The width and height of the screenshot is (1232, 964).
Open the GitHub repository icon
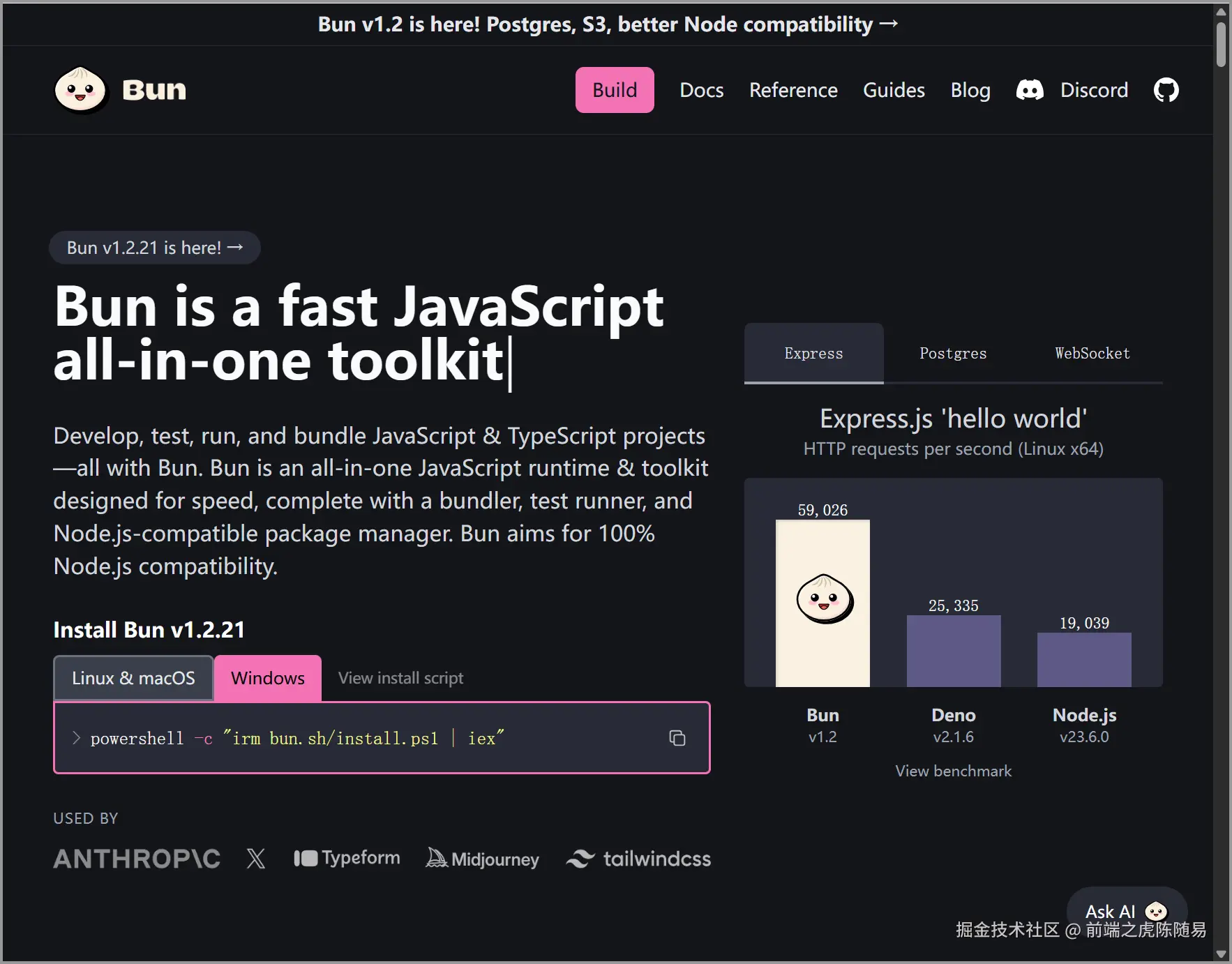click(1166, 90)
